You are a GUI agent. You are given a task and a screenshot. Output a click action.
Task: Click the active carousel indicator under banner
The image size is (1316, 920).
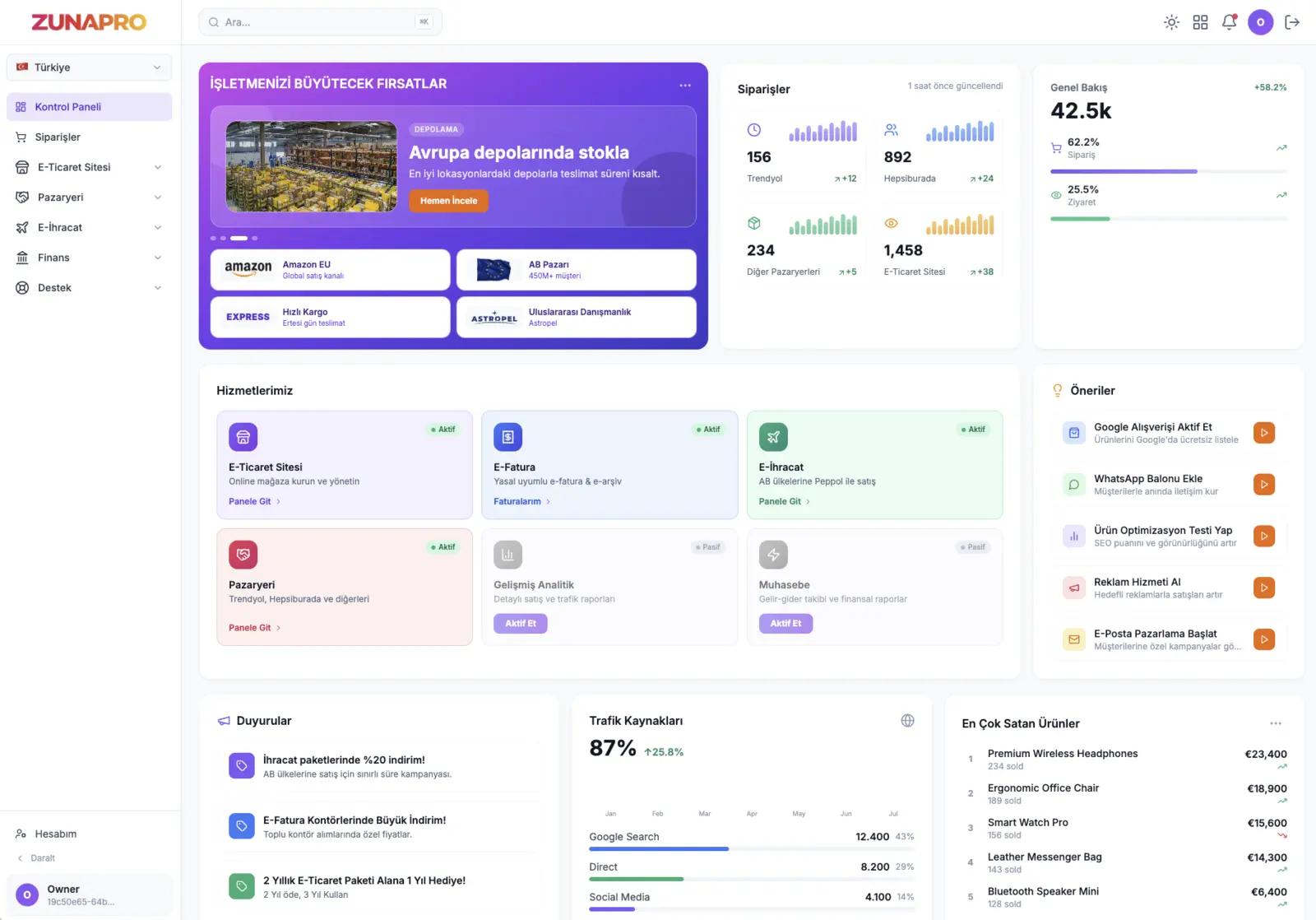(x=239, y=238)
